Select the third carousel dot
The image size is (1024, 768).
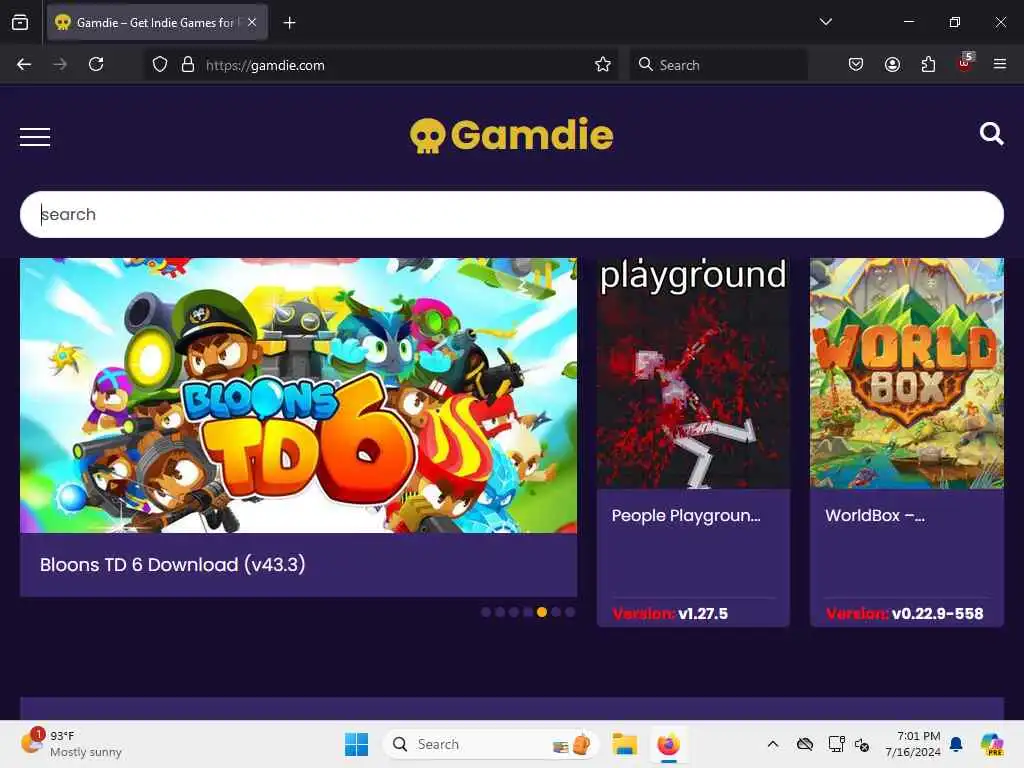514,612
